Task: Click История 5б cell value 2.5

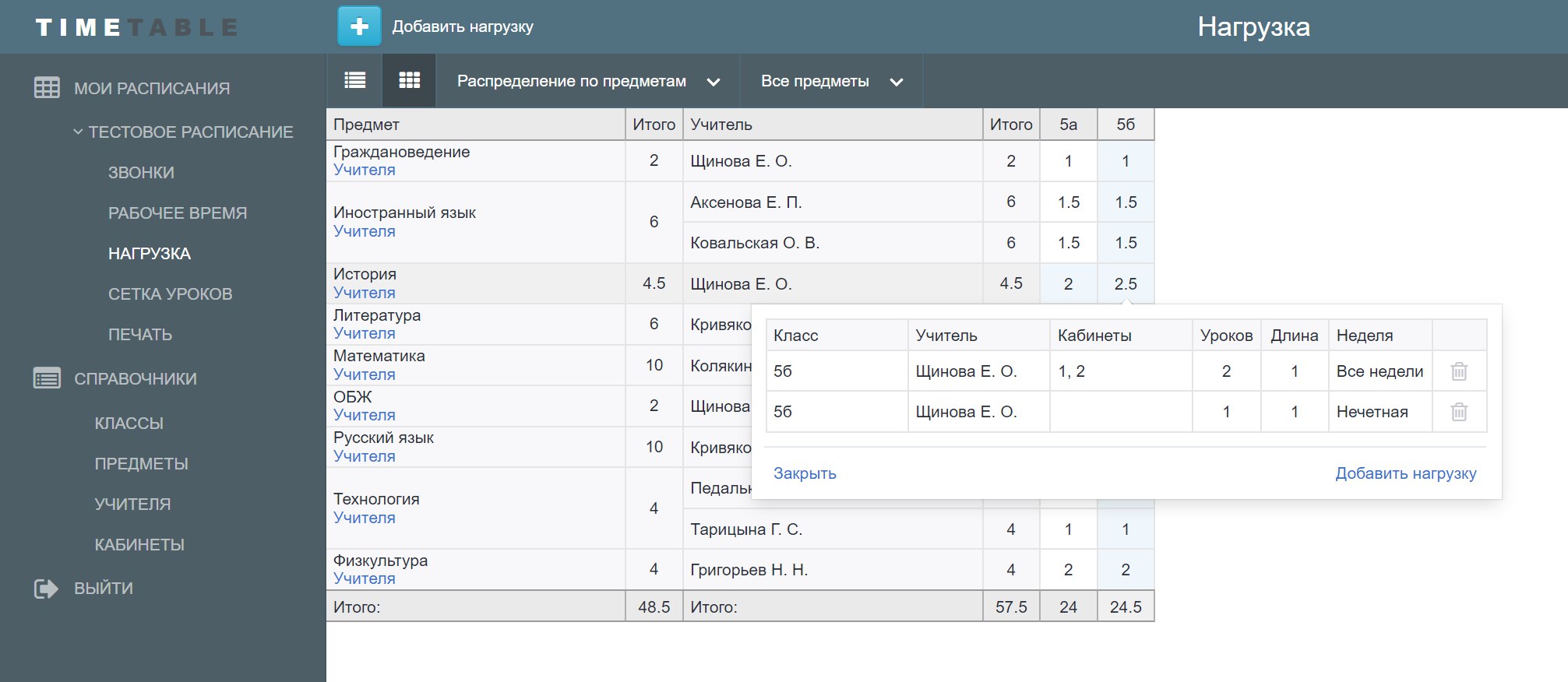Action: point(1126,283)
